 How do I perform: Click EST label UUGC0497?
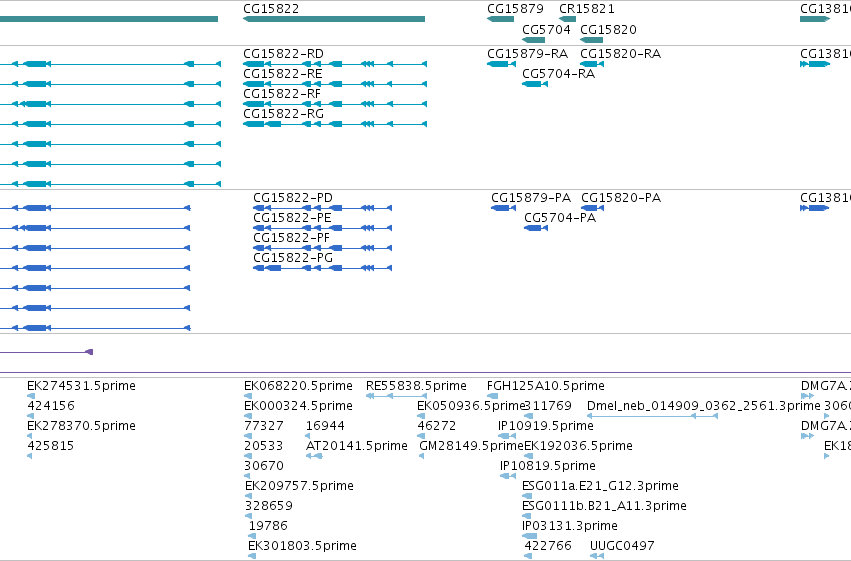tap(622, 546)
